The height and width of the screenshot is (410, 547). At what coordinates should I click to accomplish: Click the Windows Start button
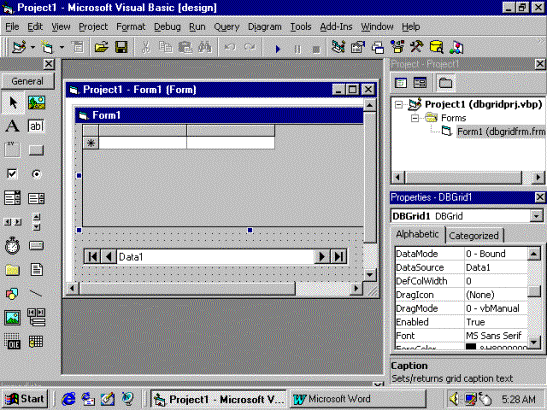point(24,399)
